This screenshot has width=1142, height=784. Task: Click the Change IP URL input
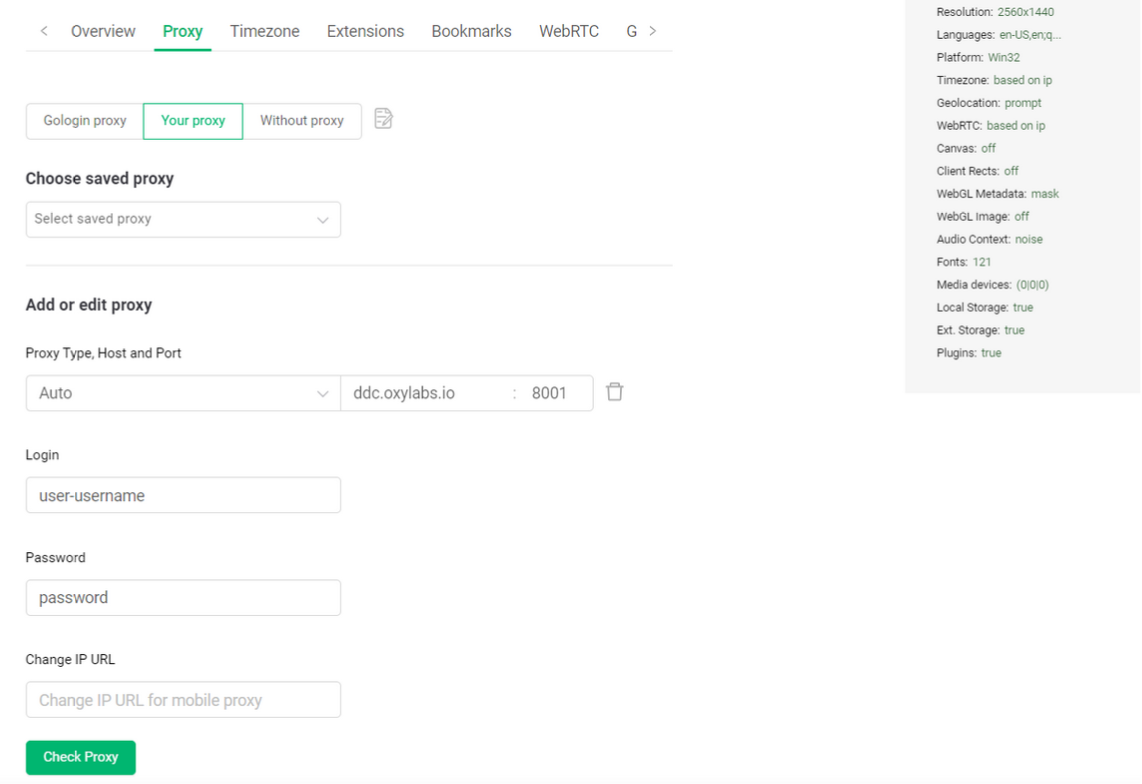183,700
